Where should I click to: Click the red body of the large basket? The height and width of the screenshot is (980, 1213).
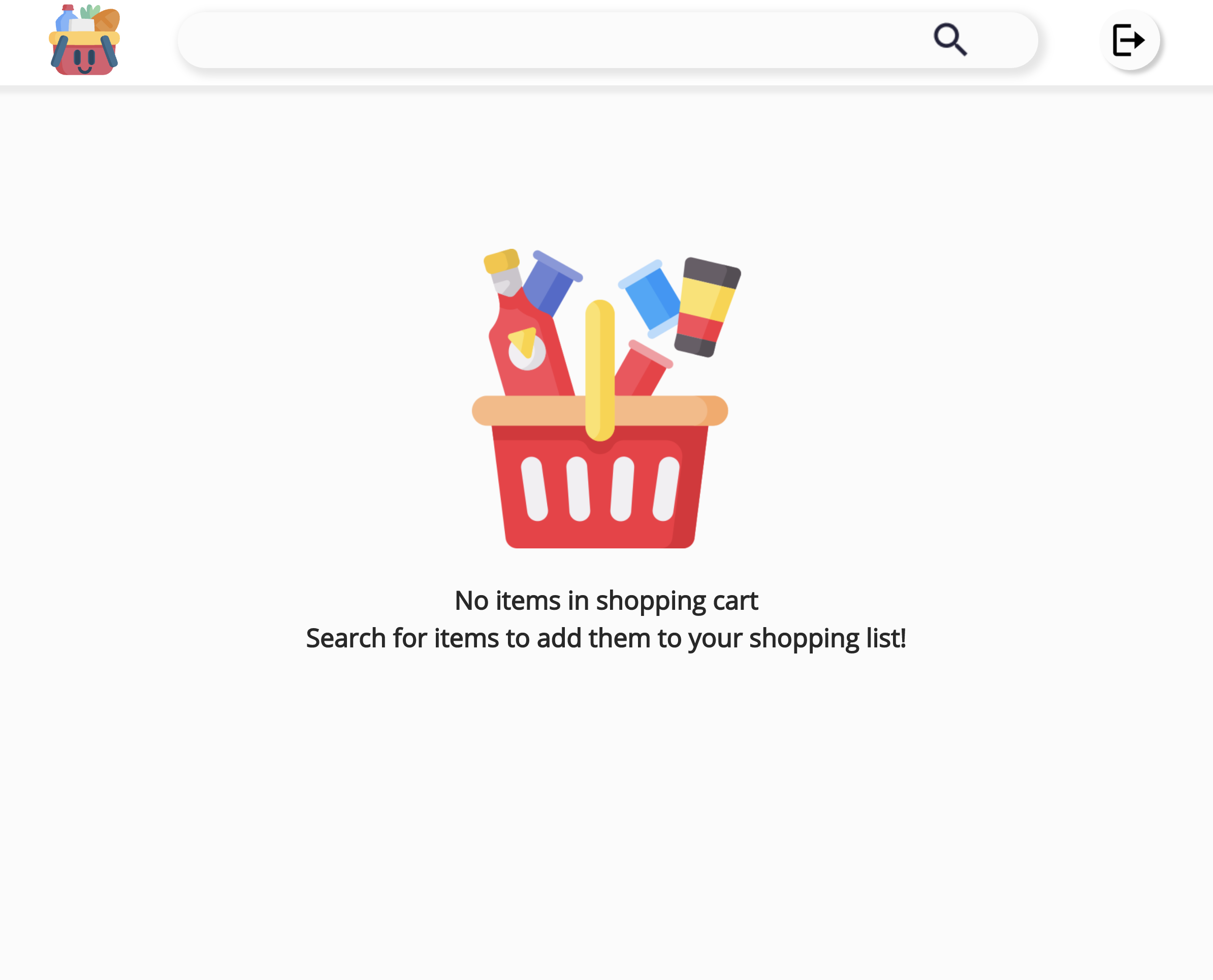pos(600,491)
